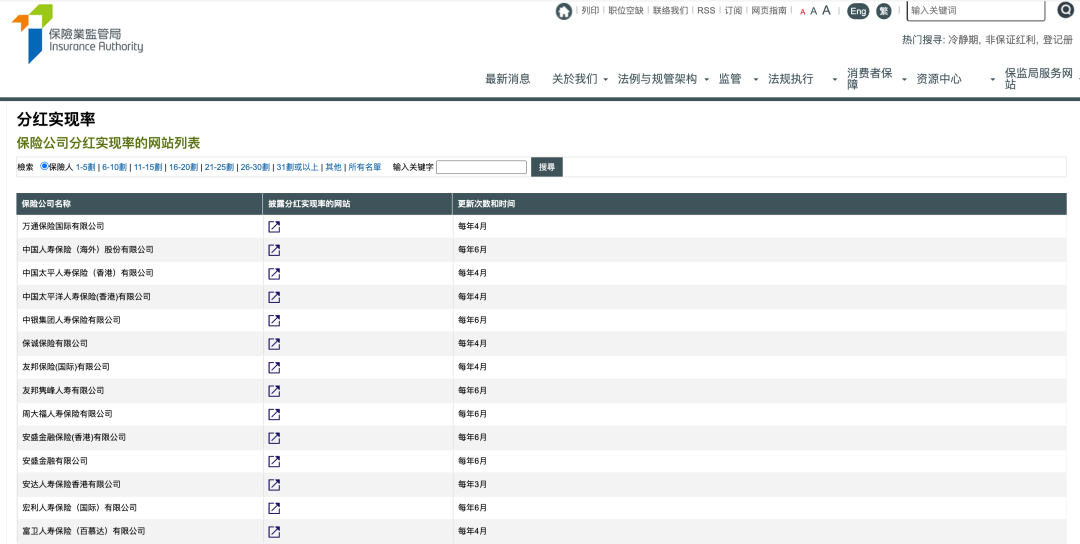Click the home icon in top bar
Image resolution: width=1080 pixels, height=544 pixels.
point(565,11)
